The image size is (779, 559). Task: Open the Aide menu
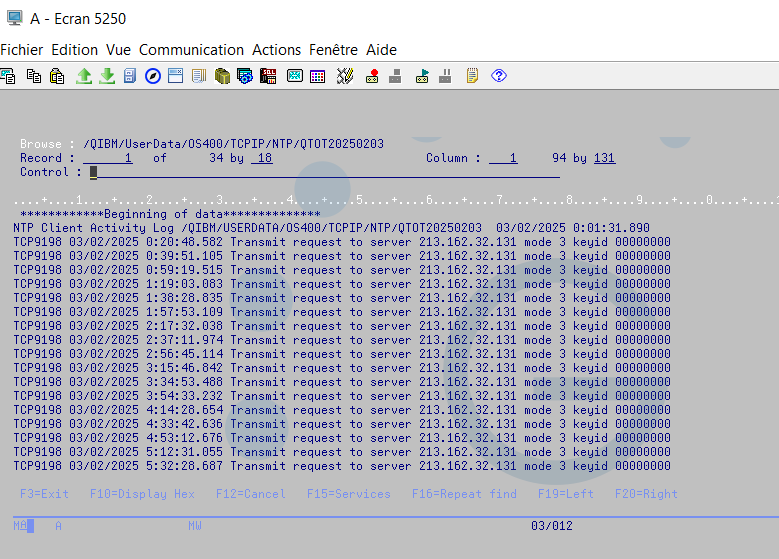[x=382, y=50]
